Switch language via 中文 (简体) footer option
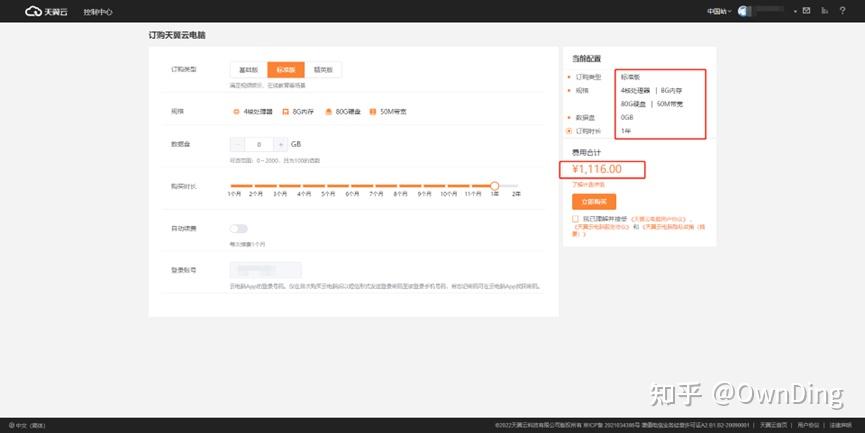This screenshot has width=865, height=433. pos(27,425)
